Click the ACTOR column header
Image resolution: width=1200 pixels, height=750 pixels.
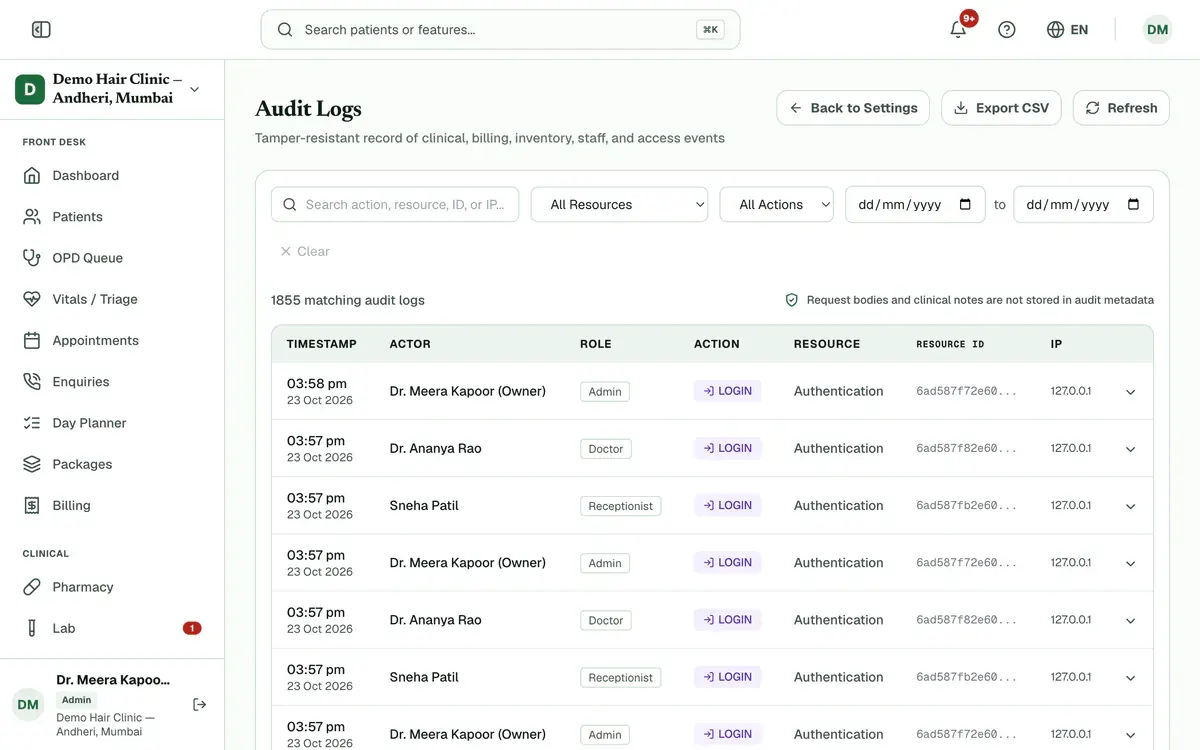coord(410,344)
